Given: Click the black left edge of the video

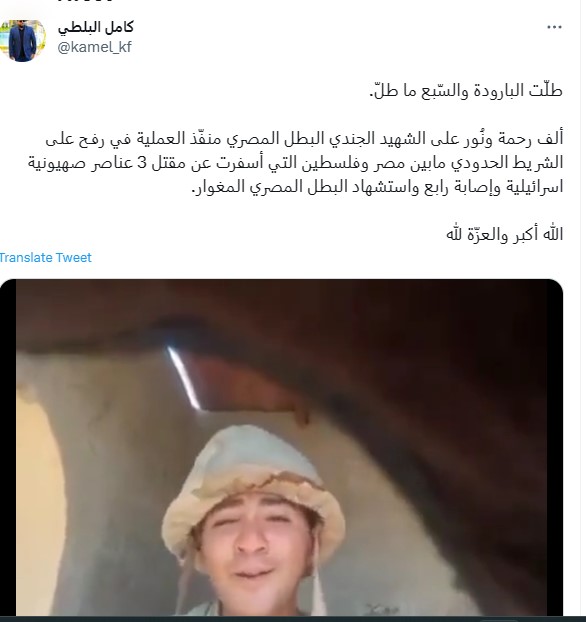Looking at the screenshot, I should (8, 447).
